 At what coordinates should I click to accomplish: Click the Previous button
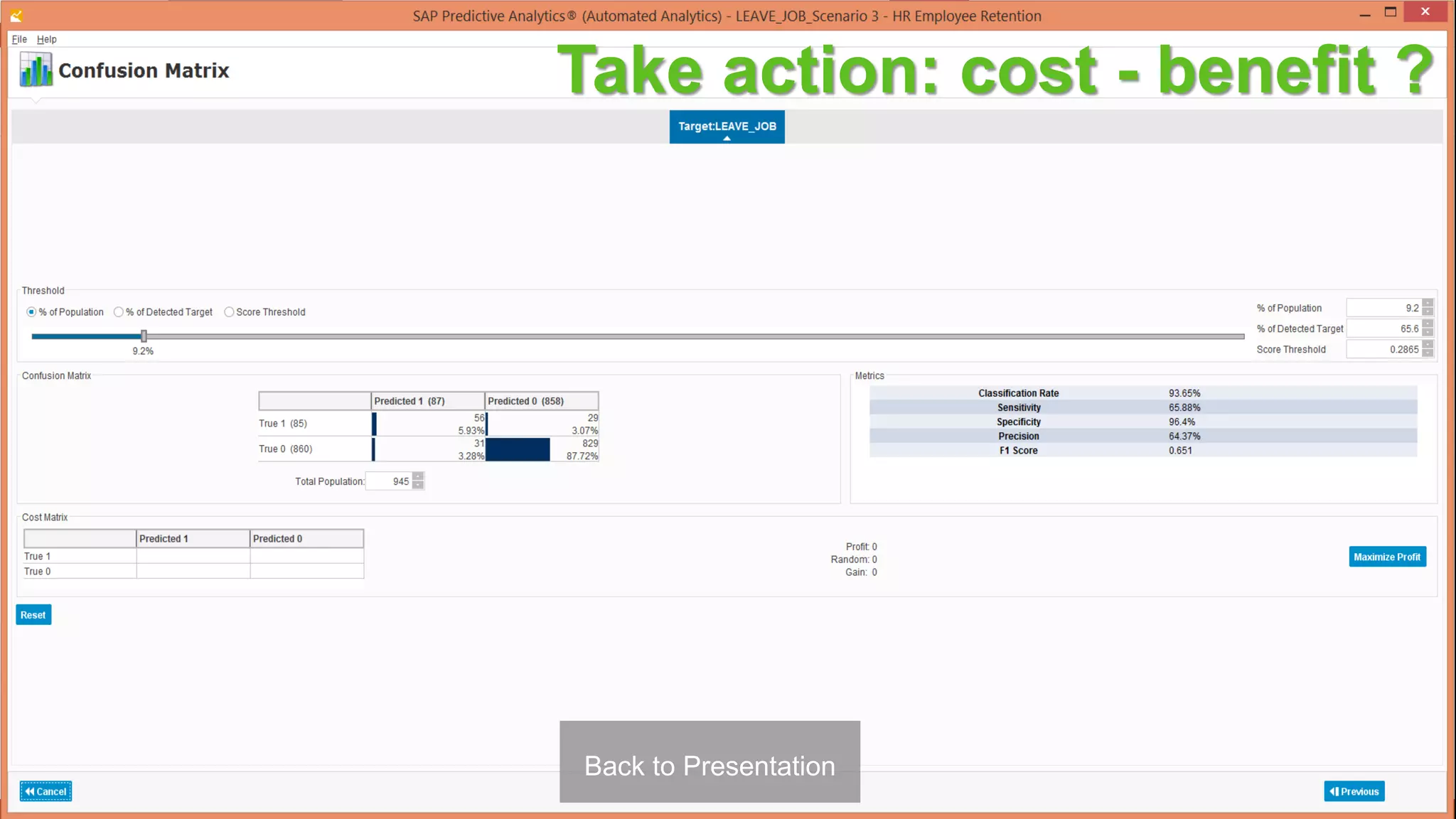pos(1354,791)
